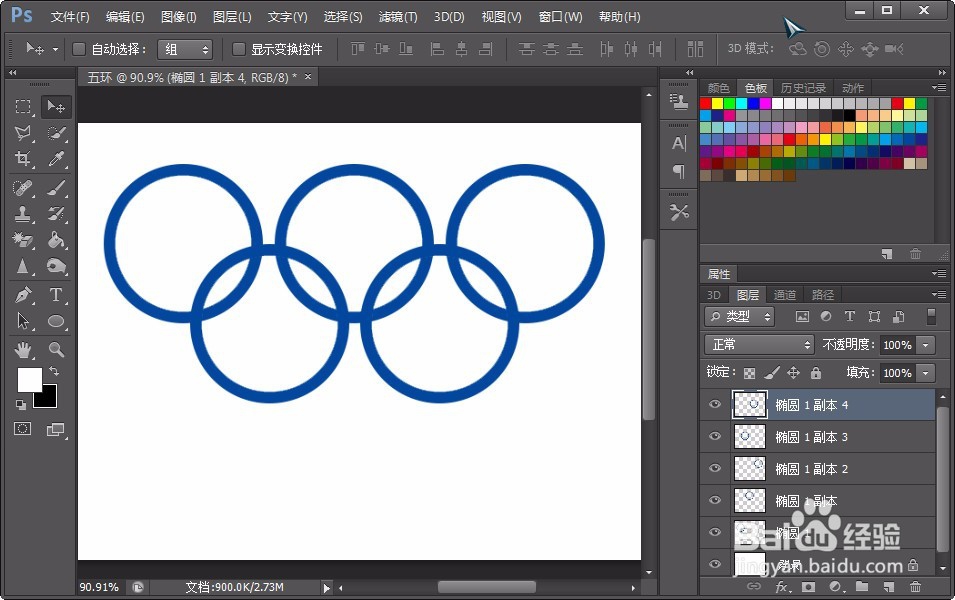This screenshot has height=600, width=955.
Task: Click the background color swatch
Action: [49, 400]
